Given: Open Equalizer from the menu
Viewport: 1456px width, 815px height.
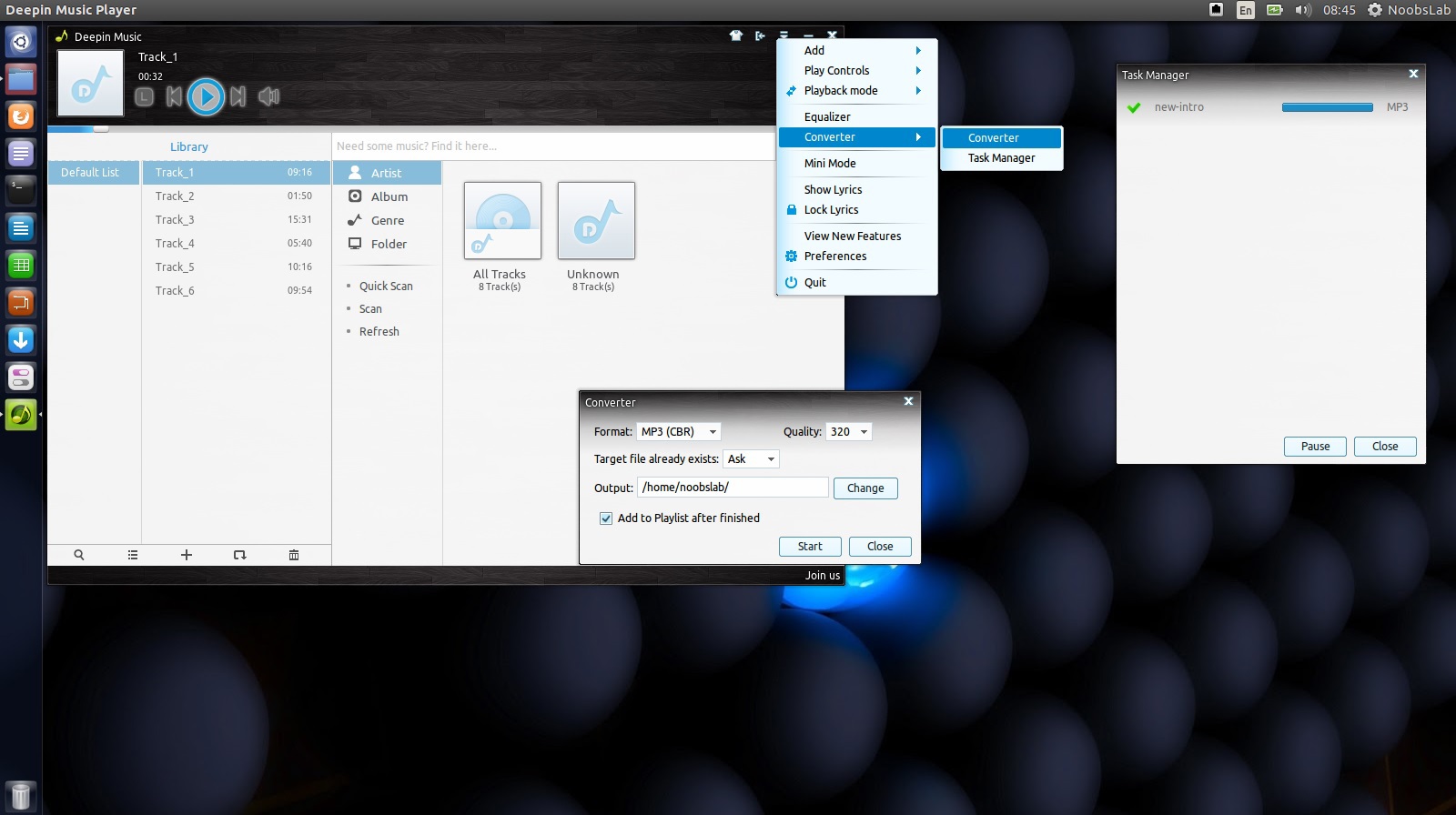Looking at the screenshot, I should coord(857,116).
